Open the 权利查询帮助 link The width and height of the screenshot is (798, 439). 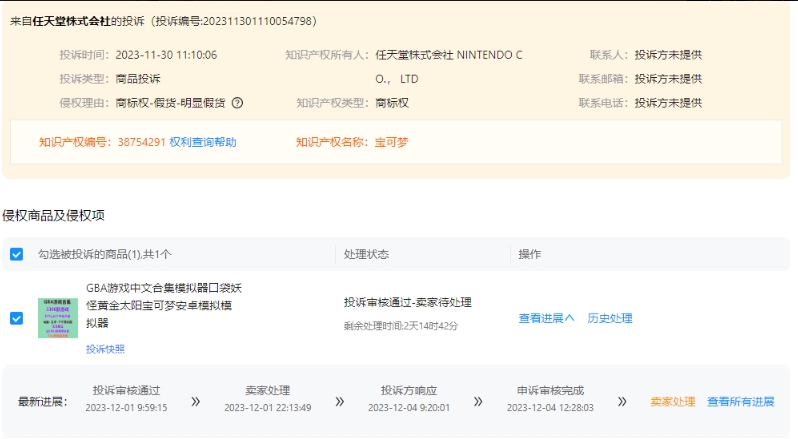pyautogui.click(x=203, y=142)
